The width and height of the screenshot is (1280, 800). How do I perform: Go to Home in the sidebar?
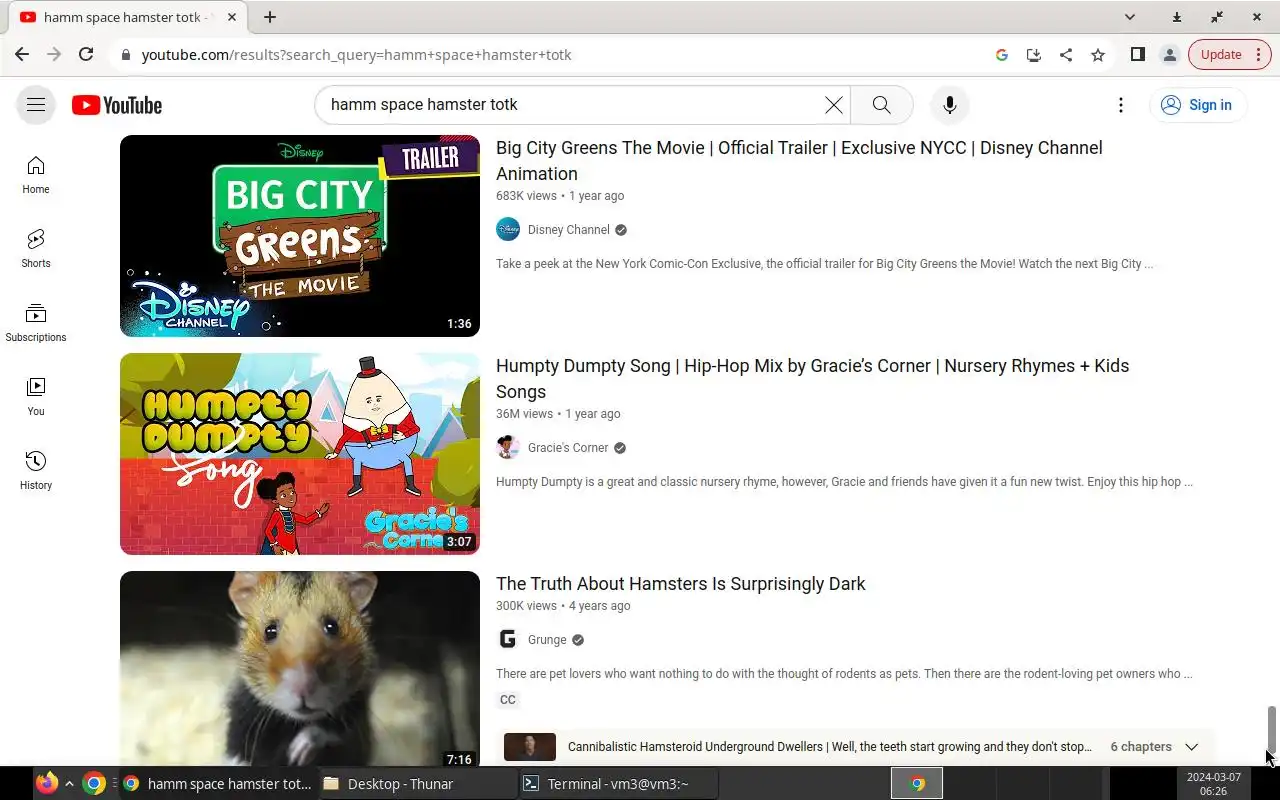click(x=36, y=175)
